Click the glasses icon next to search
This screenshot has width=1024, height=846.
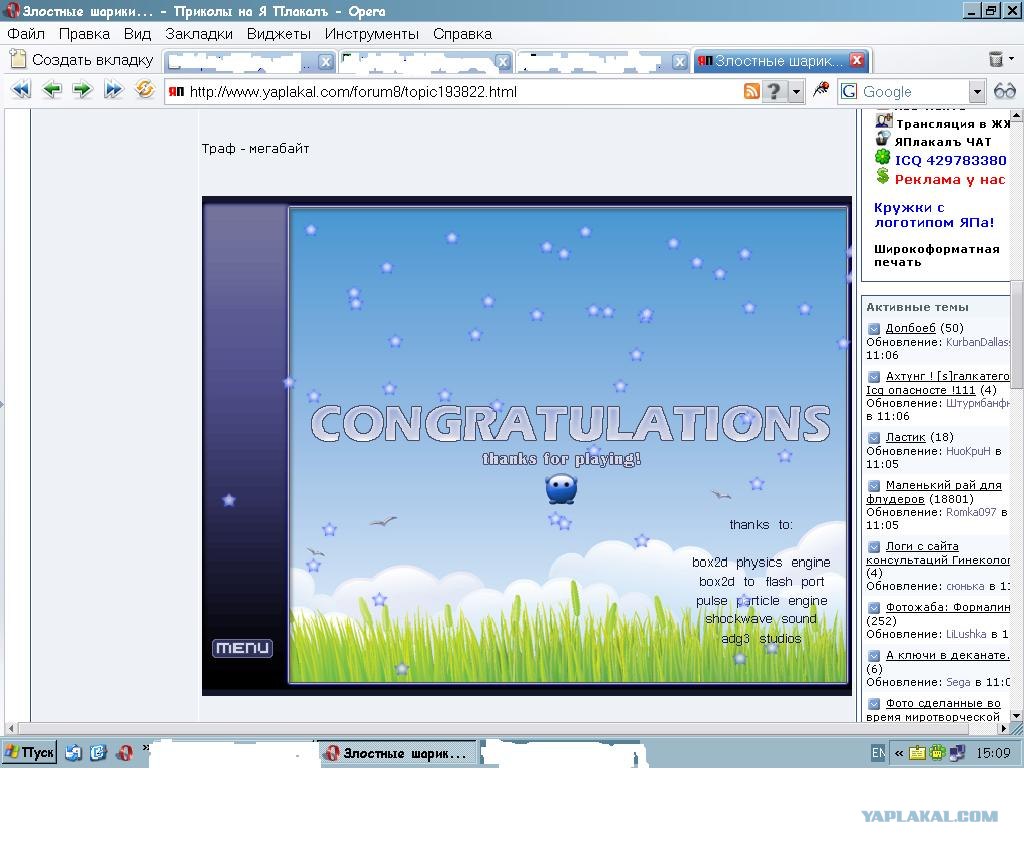pos(1004,91)
